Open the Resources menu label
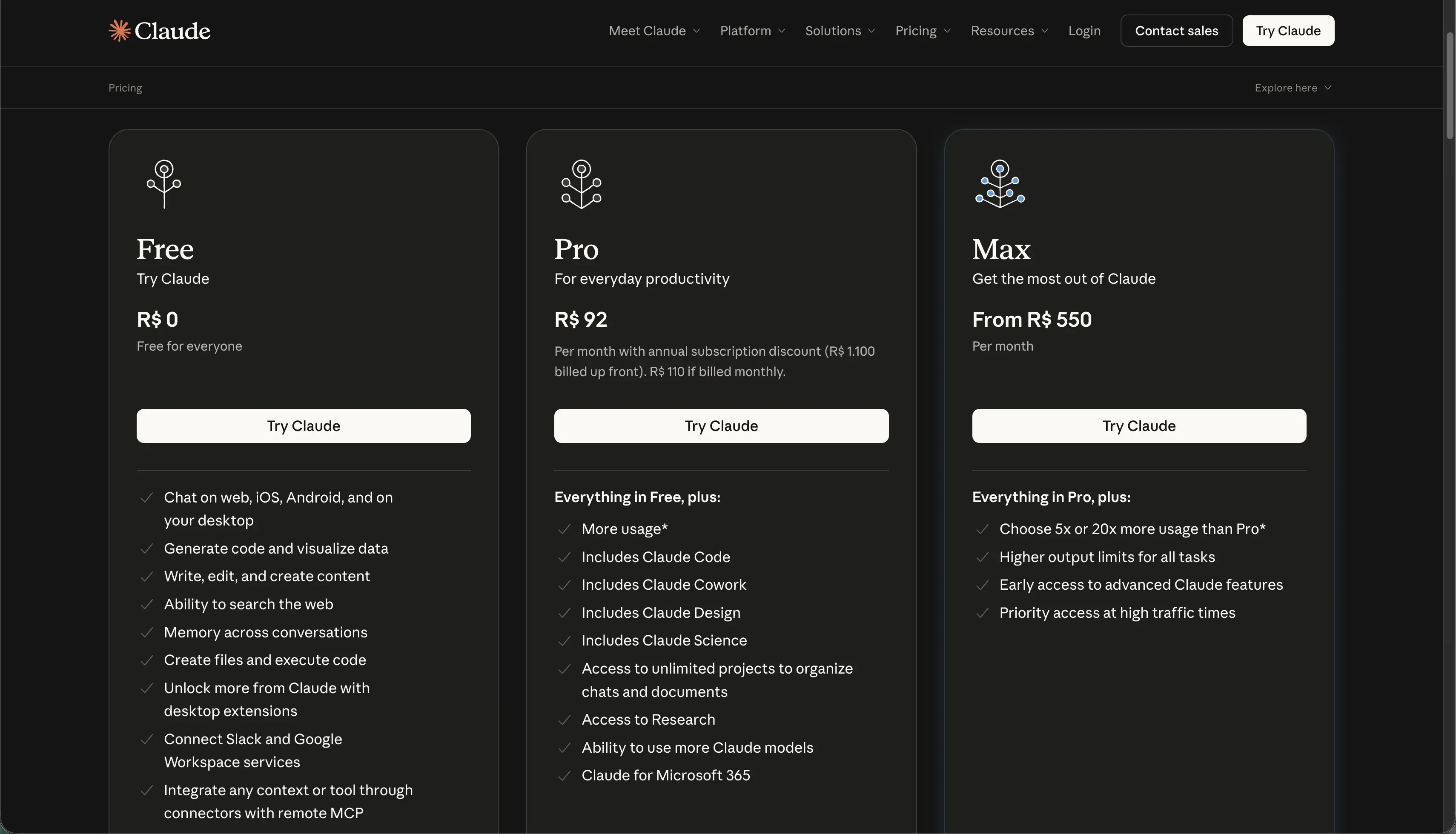1456x834 pixels. [x=1002, y=31]
